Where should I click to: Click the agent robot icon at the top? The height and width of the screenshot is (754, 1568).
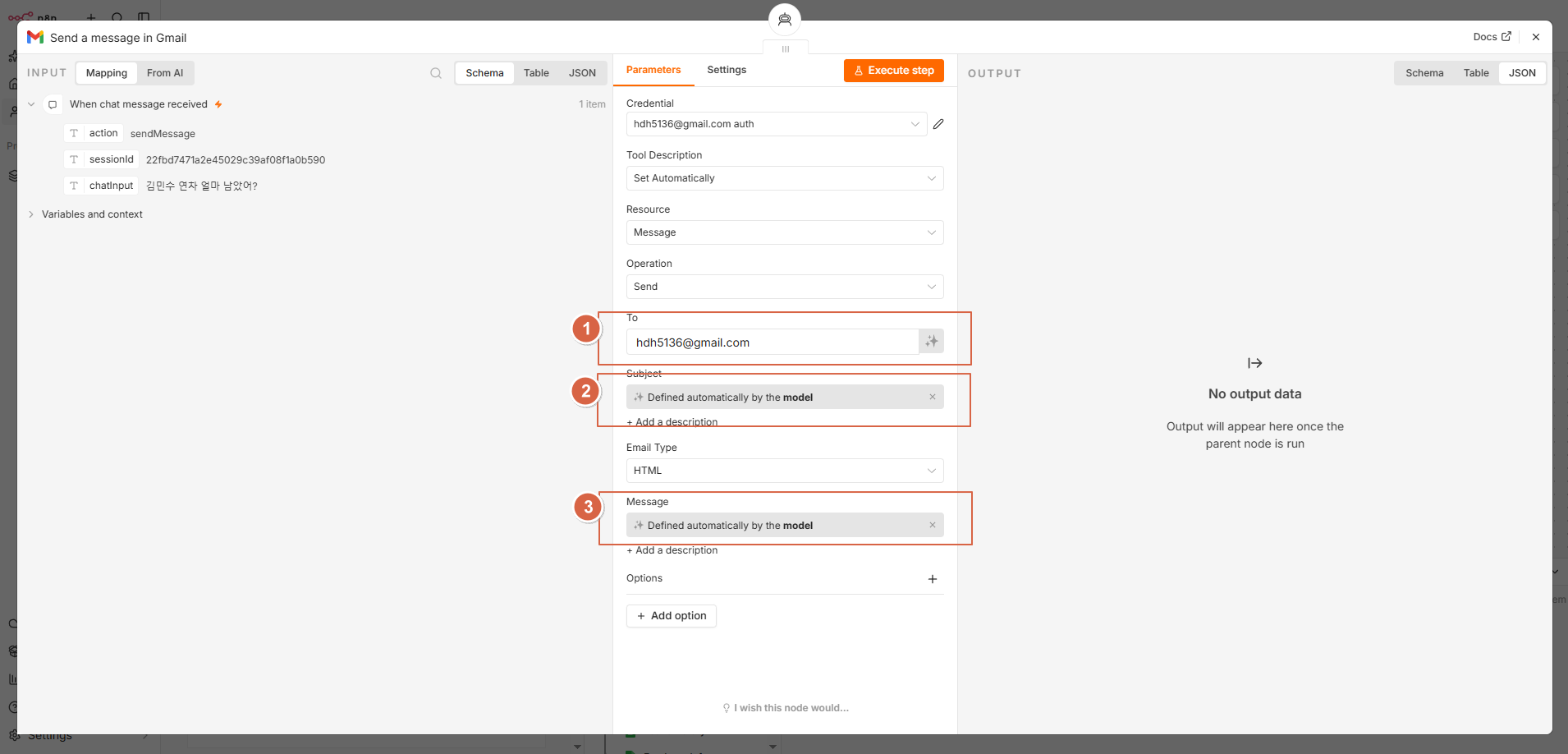(x=785, y=20)
